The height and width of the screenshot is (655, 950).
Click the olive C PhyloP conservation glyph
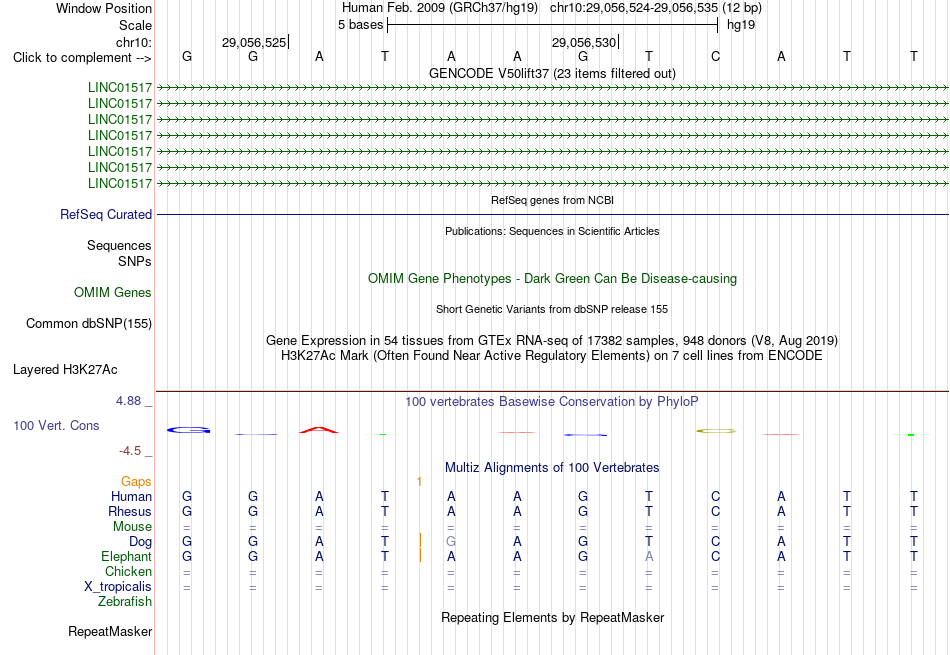coord(716,431)
